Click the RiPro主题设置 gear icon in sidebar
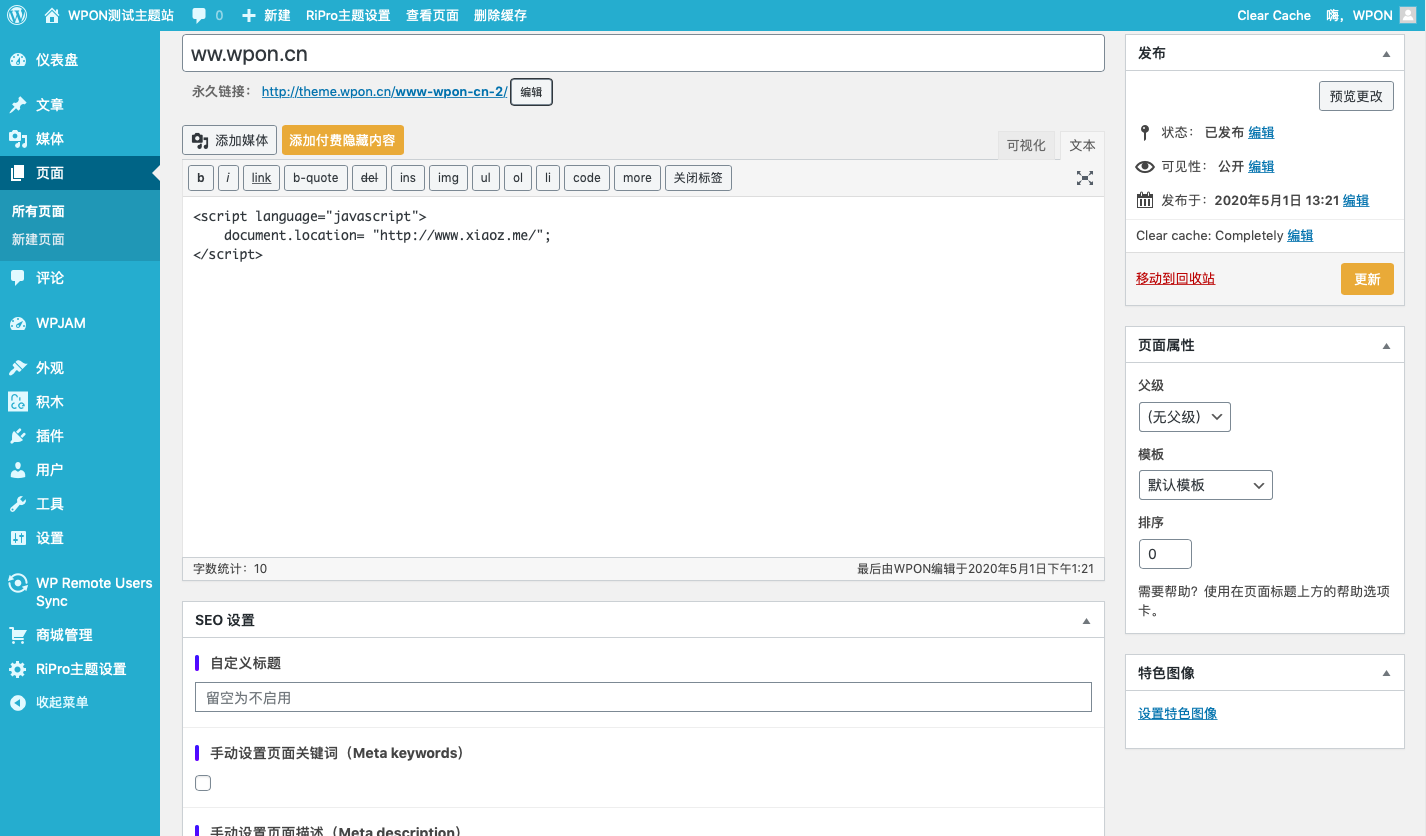Viewport: 1426px width, 836px height. pyautogui.click(x=18, y=669)
